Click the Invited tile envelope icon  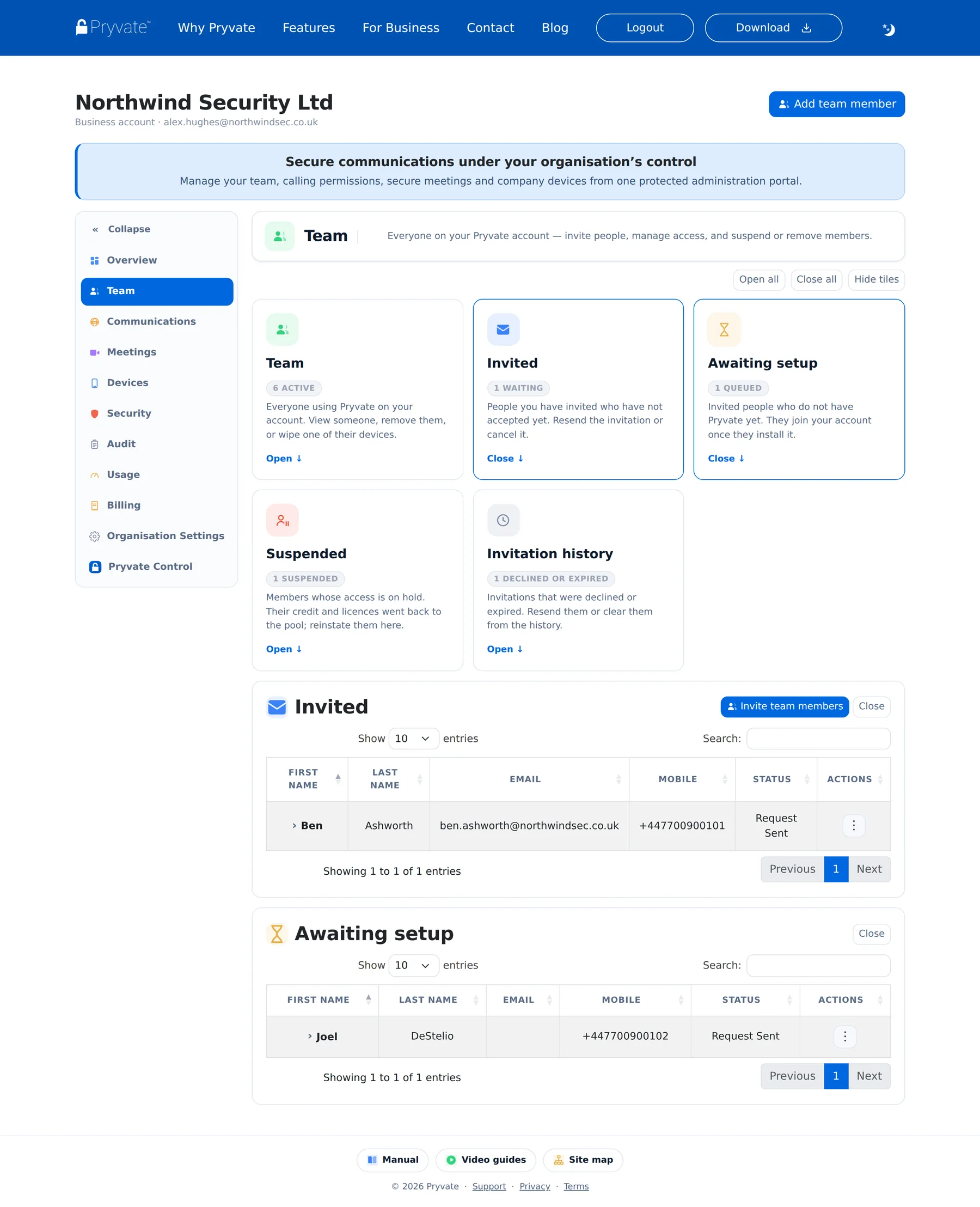(503, 330)
